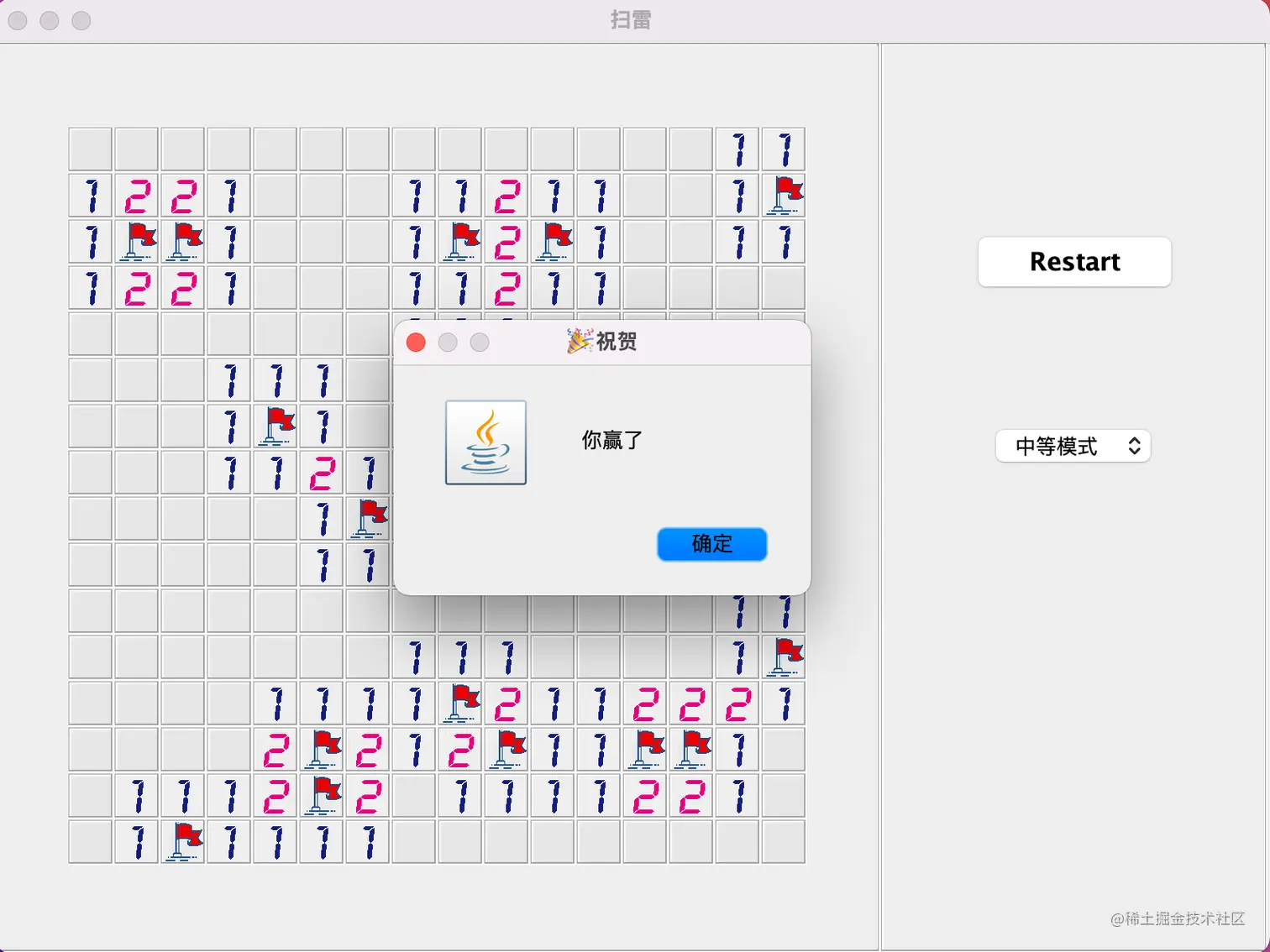Screen dimensions: 1270x952
Task: Click the 2 in row 15, column 13
Action: [645, 796]
